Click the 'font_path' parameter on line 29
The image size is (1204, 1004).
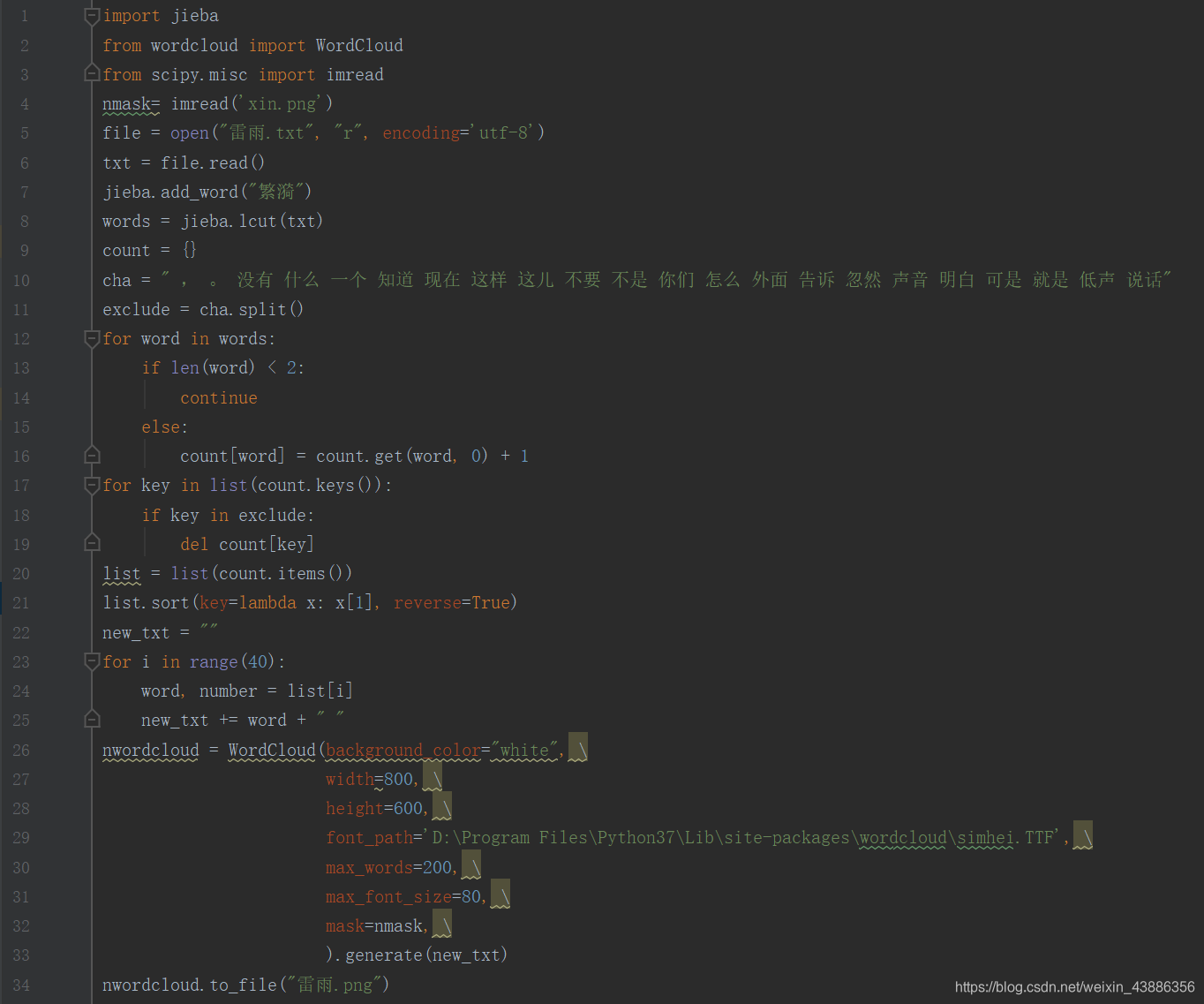[369, 838]
